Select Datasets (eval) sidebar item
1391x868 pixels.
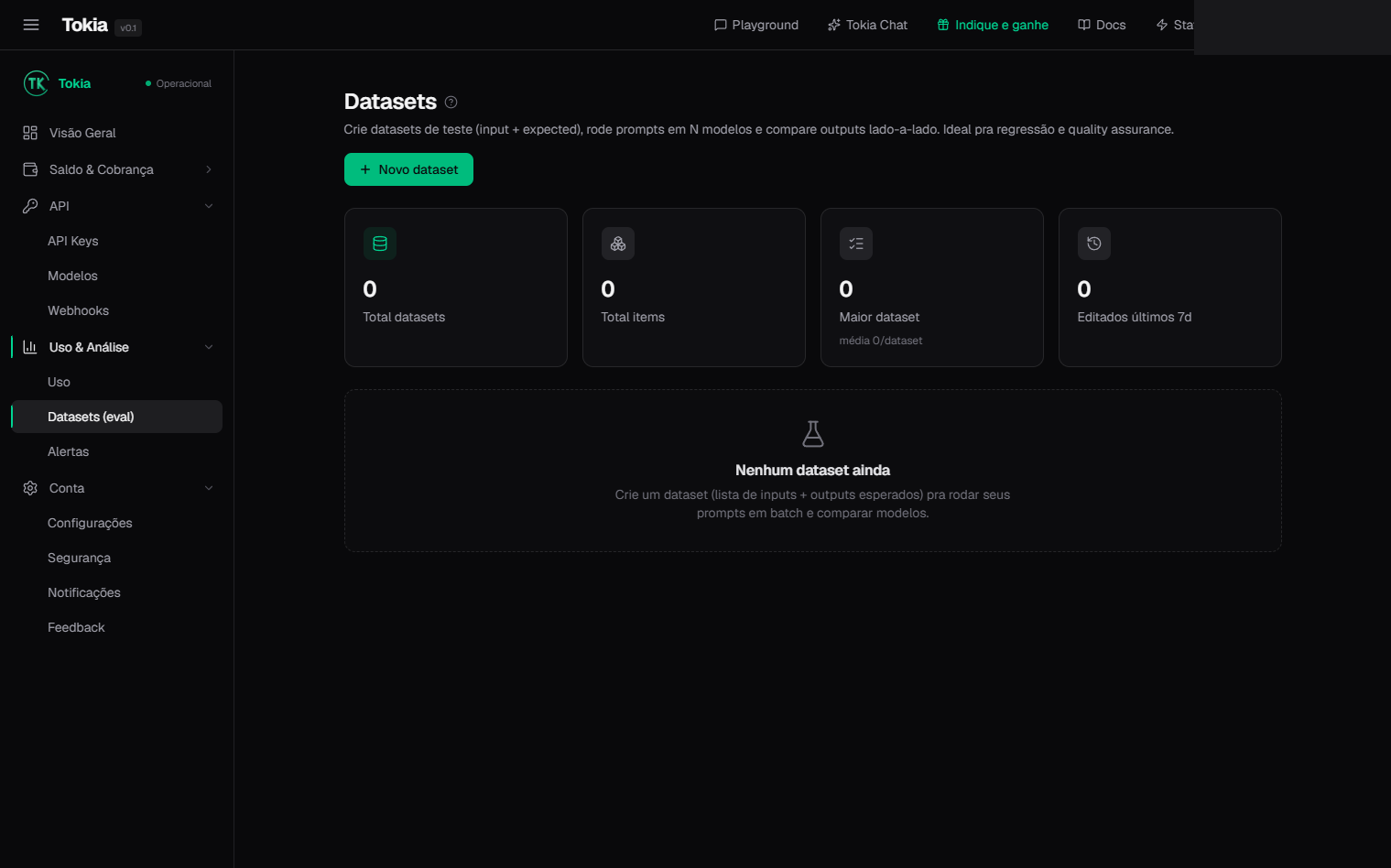pyautogui.click(x=117, y=417)
